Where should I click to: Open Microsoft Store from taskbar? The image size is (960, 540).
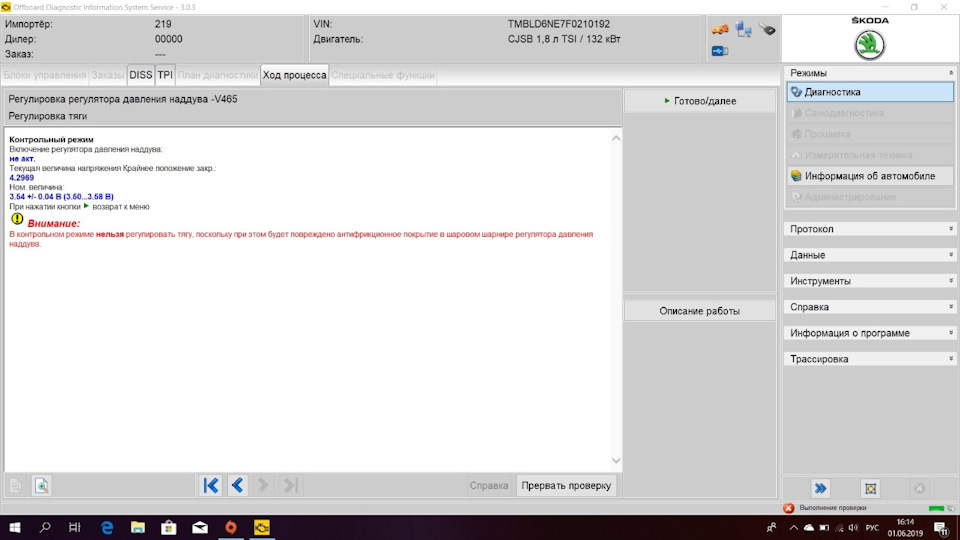[169, 527]
